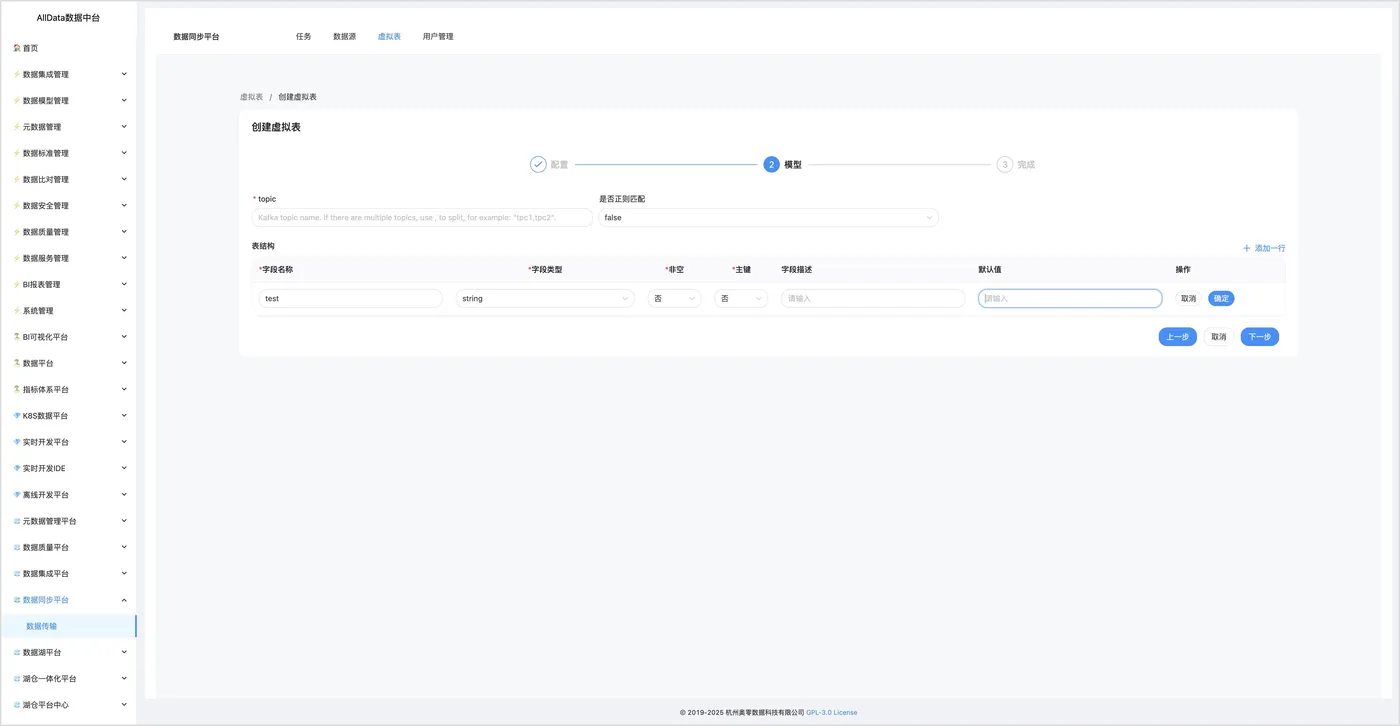Image resolution: width=1400 pixels, height=726 pixels.
Task: Focus the topic input field
Action: click(x=422, y=217)
